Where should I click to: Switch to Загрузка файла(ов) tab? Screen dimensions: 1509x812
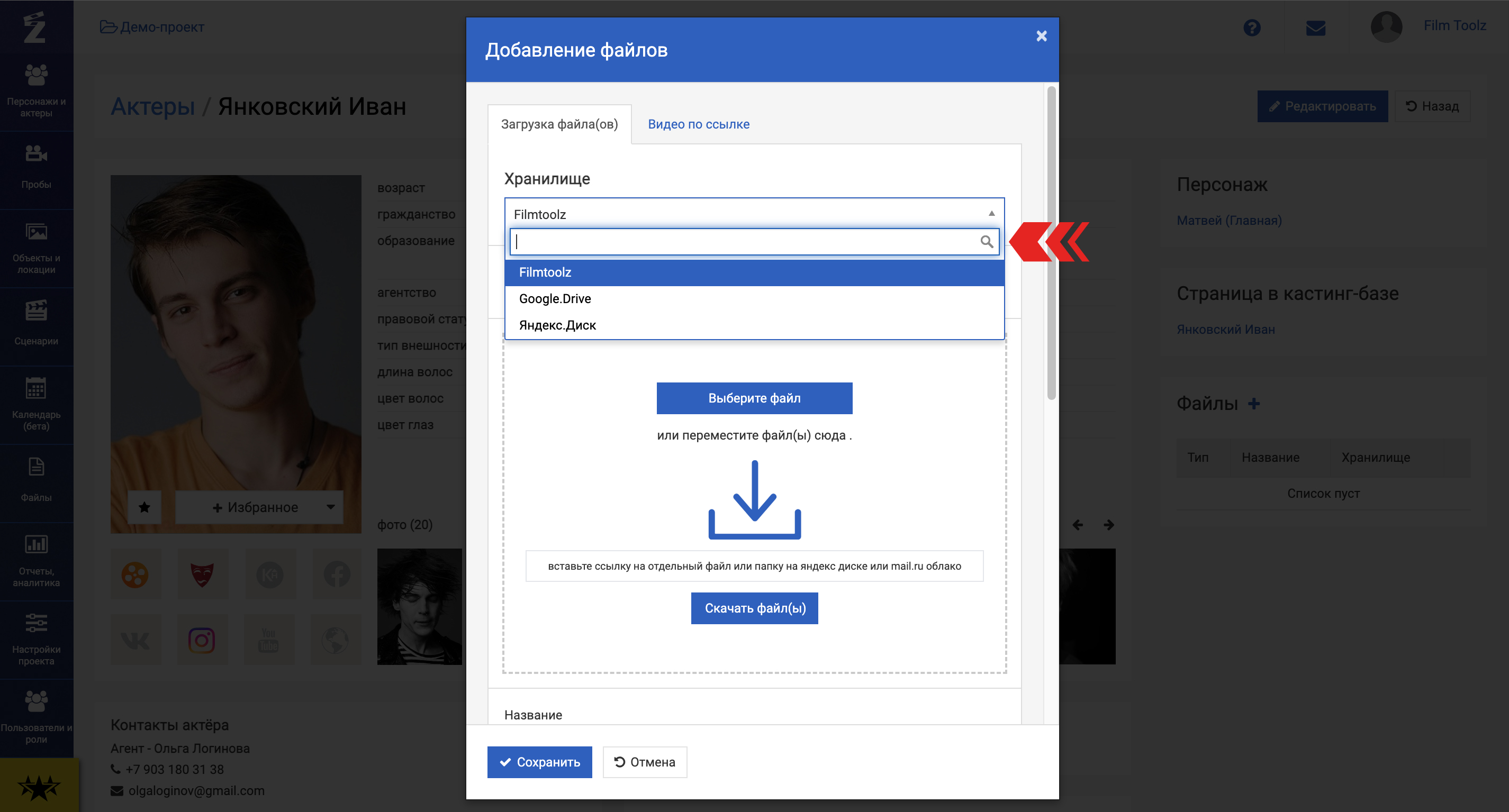point(559,124)
